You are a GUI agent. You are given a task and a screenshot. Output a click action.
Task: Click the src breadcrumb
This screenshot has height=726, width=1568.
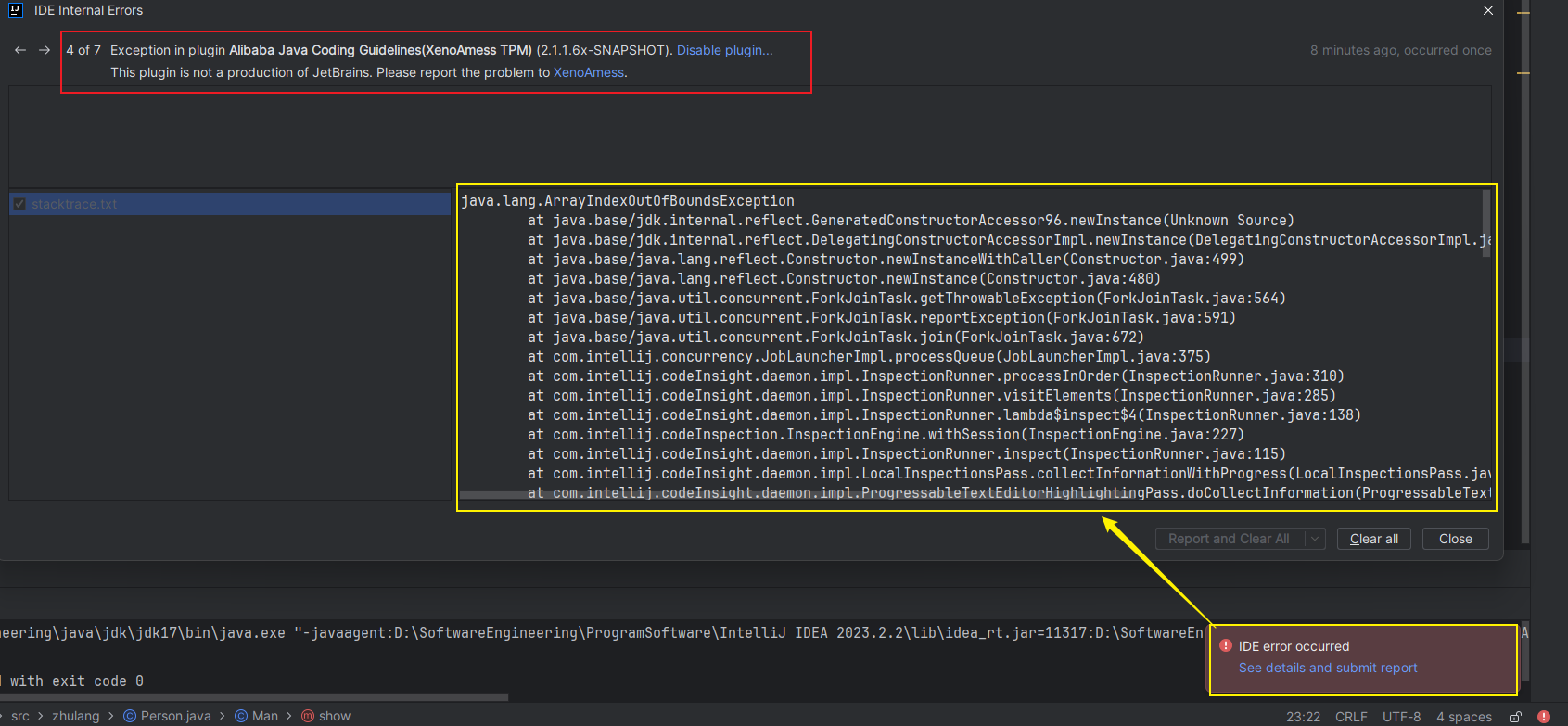[20, 716]
